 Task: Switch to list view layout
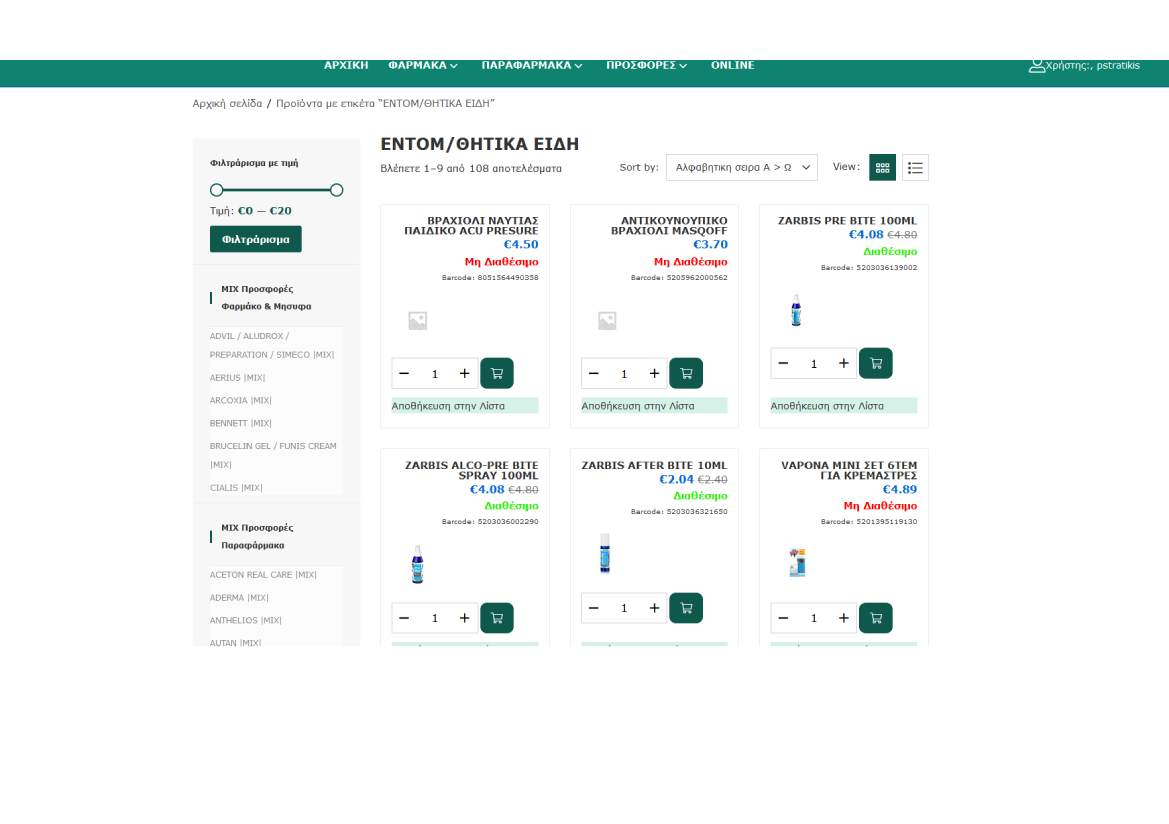pos(915,168)
